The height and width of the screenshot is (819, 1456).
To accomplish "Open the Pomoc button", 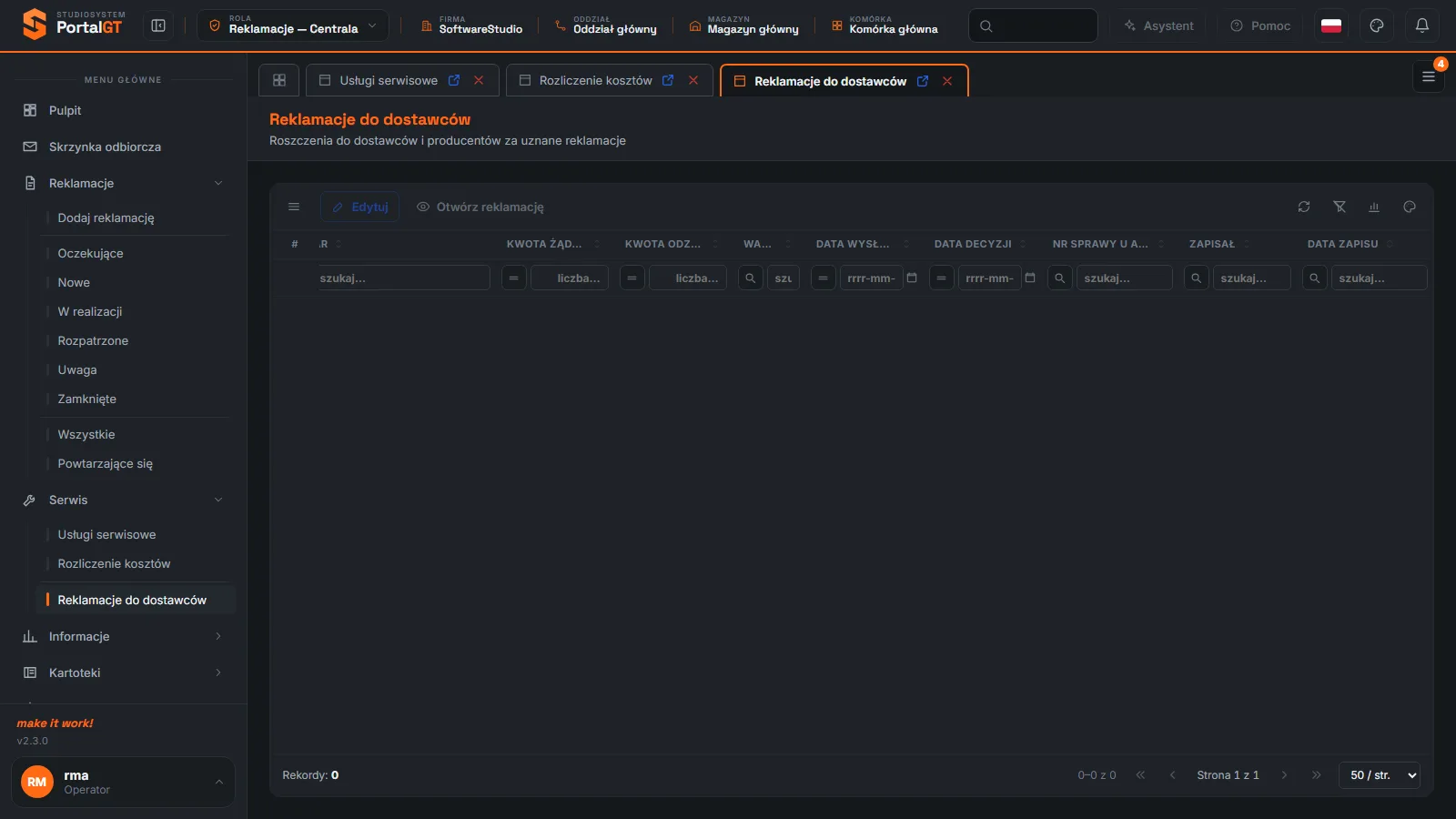I will tap(1260, 25).
